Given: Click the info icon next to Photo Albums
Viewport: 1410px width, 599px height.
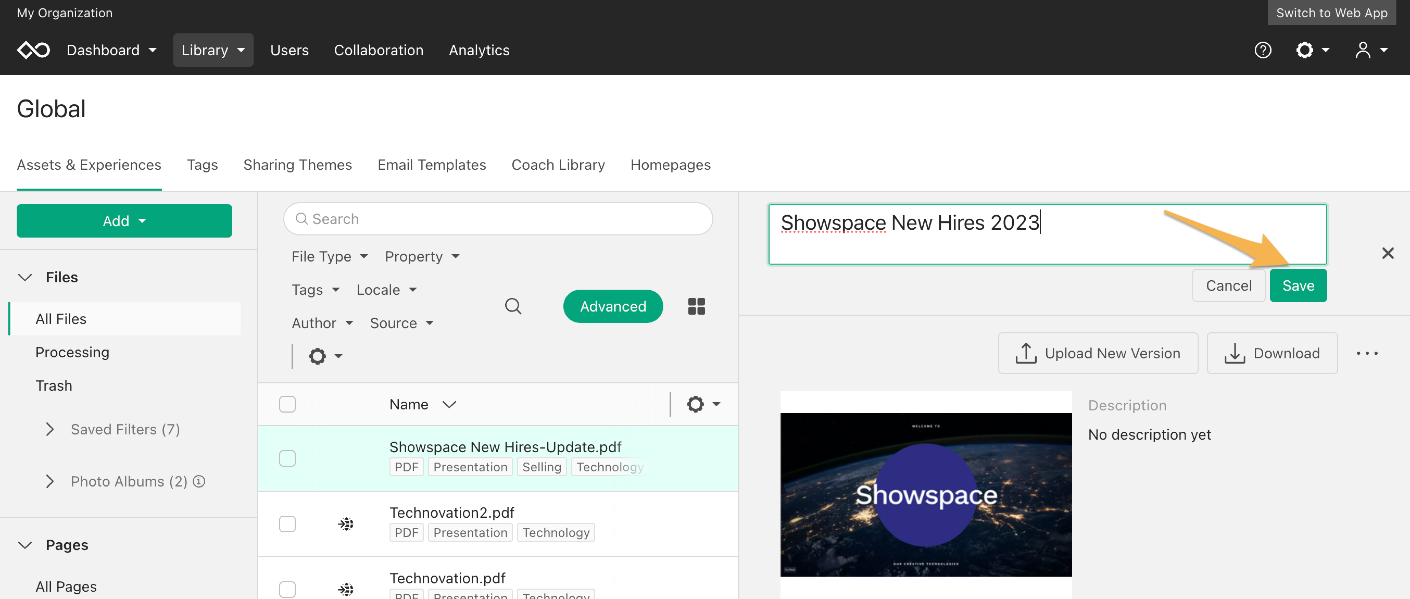Looking at the screenshot, I should (x=199, y=481).
